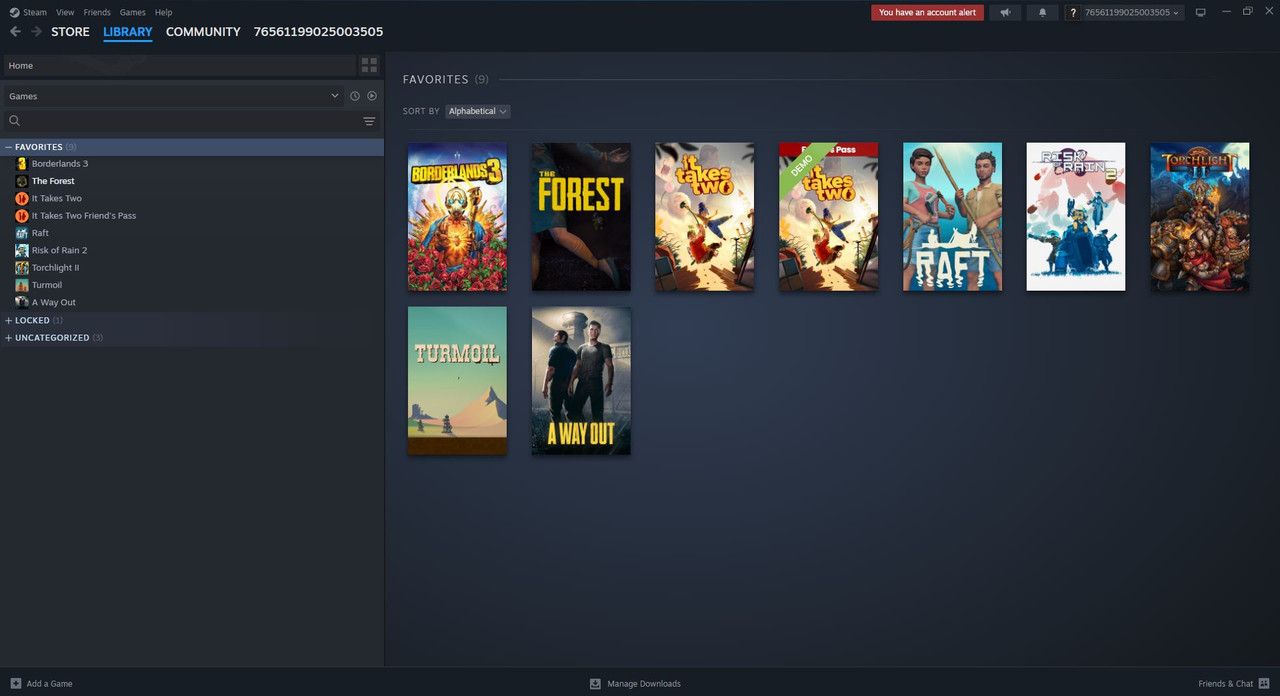The width and height of the screenshot is (1280, 696).
Task: Click the help question mark icon
Action: click(1073, 13)
